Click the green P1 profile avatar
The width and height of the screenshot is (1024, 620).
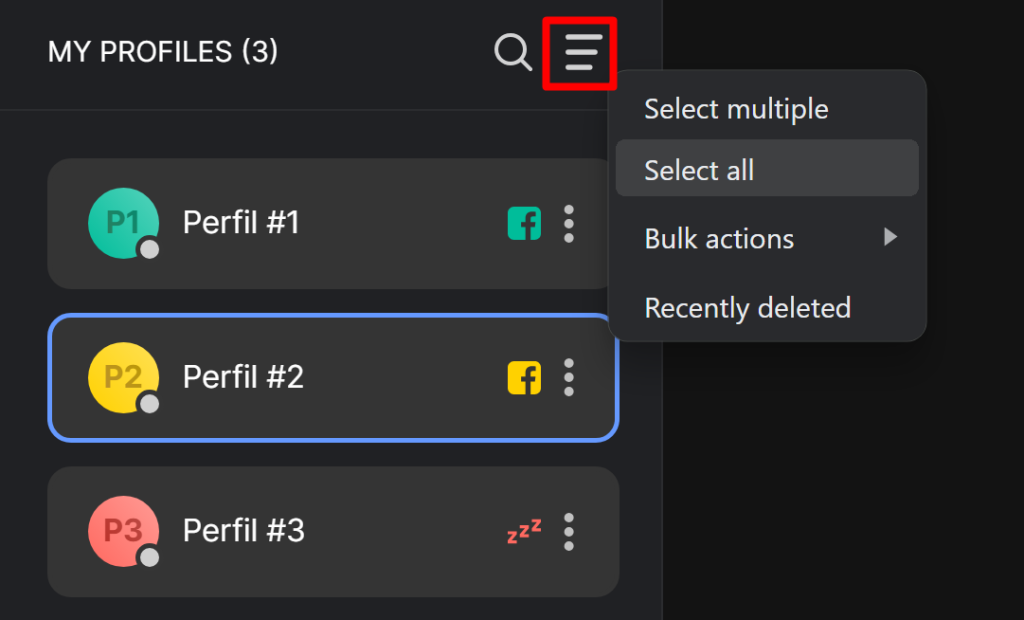point(123,223)
